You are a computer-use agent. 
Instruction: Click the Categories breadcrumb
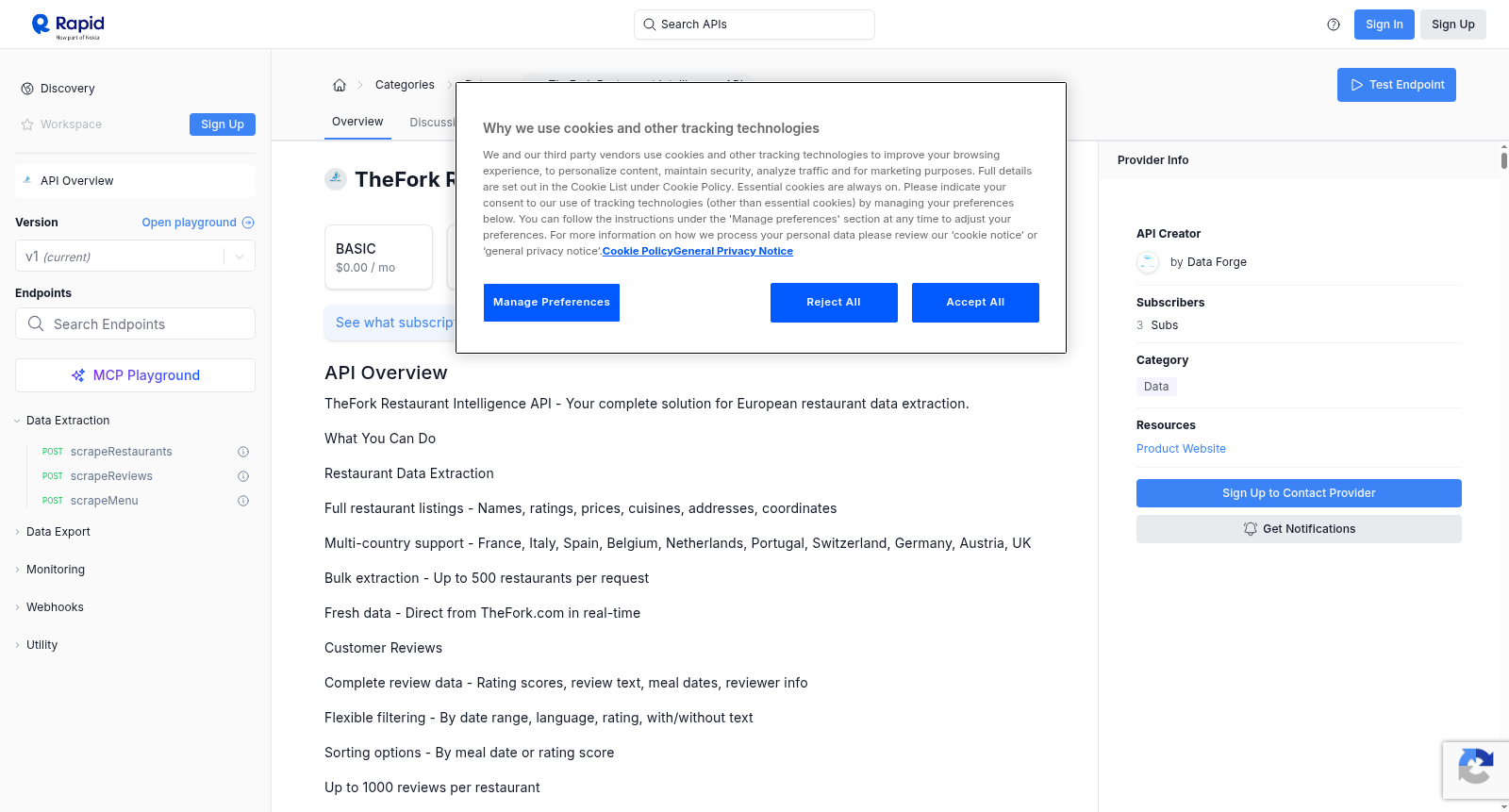(x=405, y=85)
